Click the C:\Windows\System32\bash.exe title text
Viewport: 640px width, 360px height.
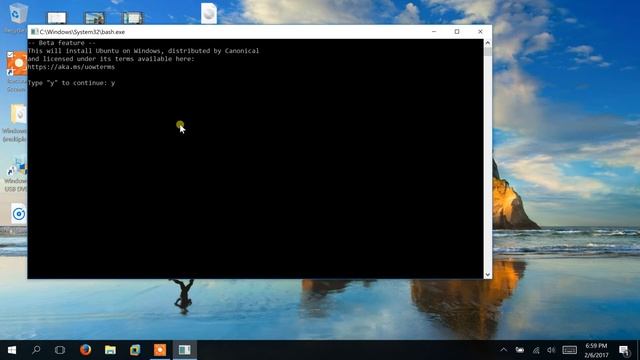(x=82, y=32)
